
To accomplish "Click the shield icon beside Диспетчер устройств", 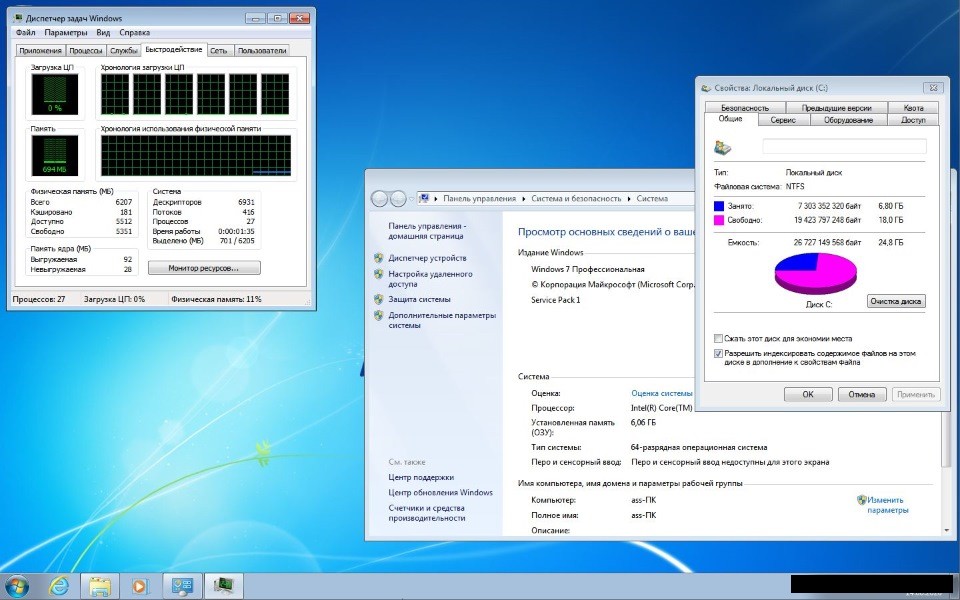I will (x=378, y=258).
